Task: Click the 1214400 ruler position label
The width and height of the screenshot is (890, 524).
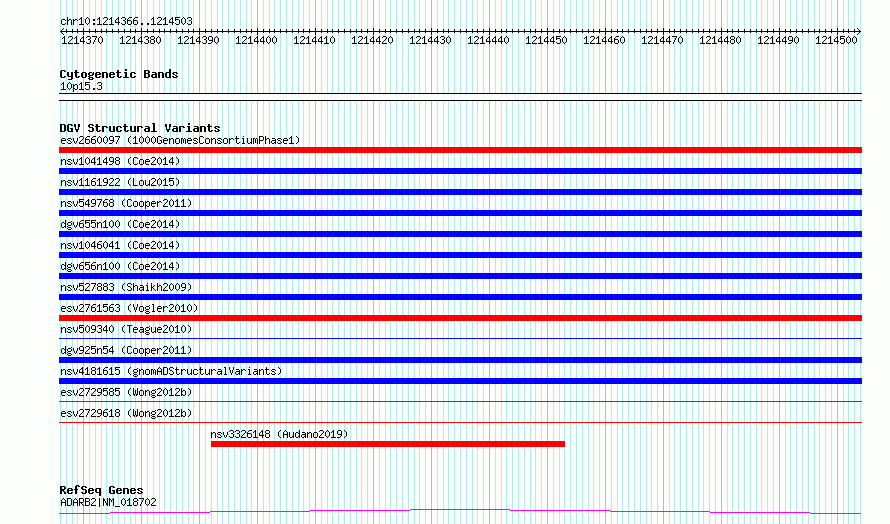Action: tap(257, 41)
